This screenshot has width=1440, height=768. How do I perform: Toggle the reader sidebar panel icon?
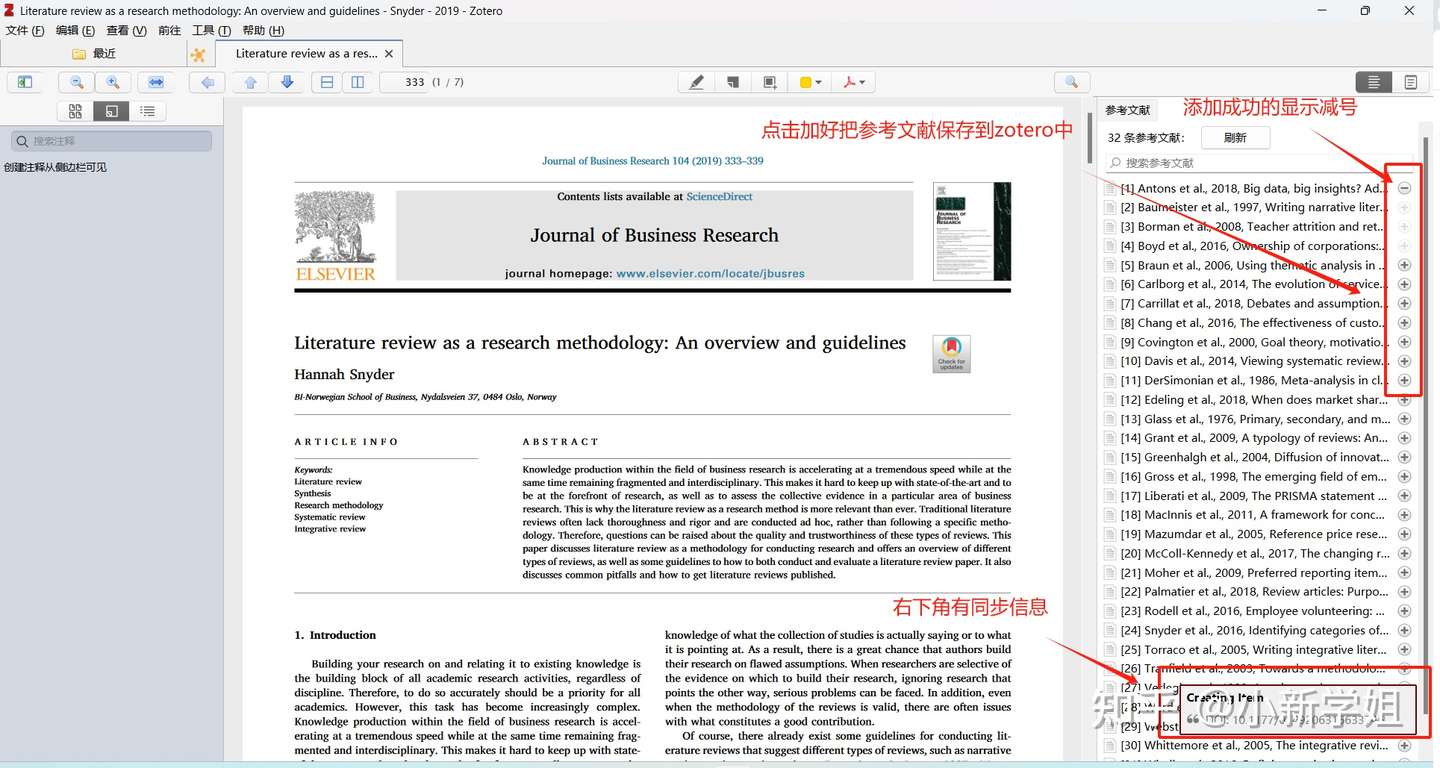tap(25, 82)
